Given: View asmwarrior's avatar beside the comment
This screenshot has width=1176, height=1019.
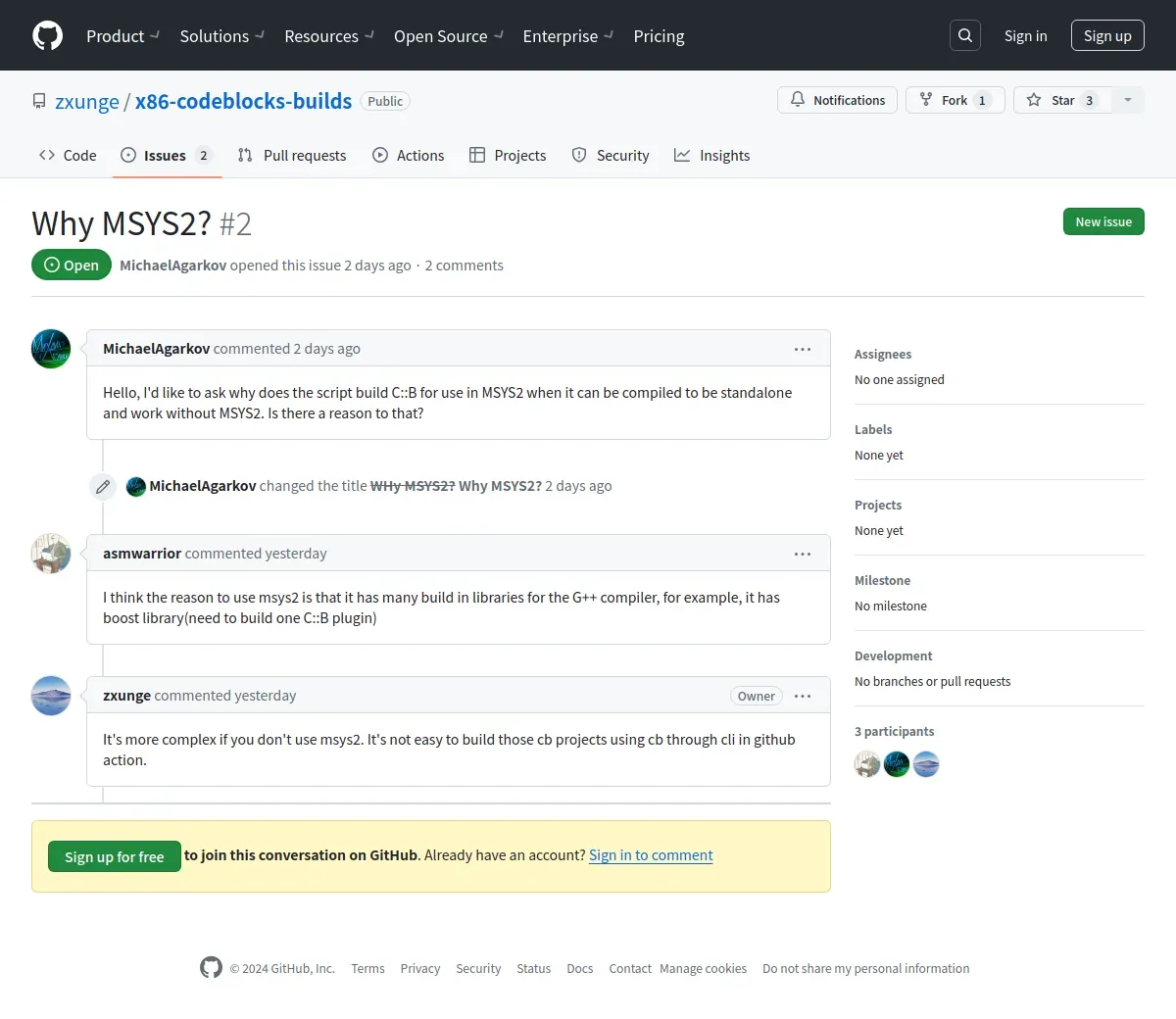Looking at the screenshot, I should point(51,554).
